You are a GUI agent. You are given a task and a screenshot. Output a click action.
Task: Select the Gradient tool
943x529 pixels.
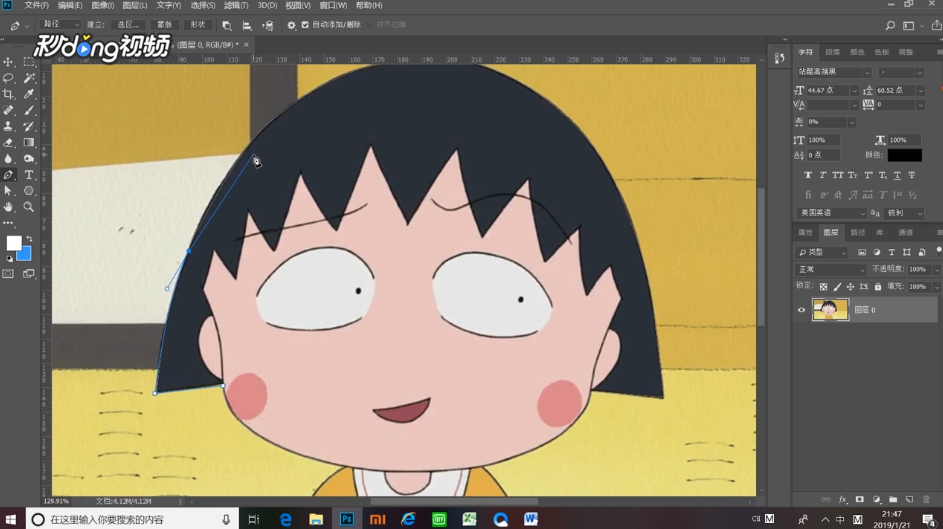click(x=28, y=142)
